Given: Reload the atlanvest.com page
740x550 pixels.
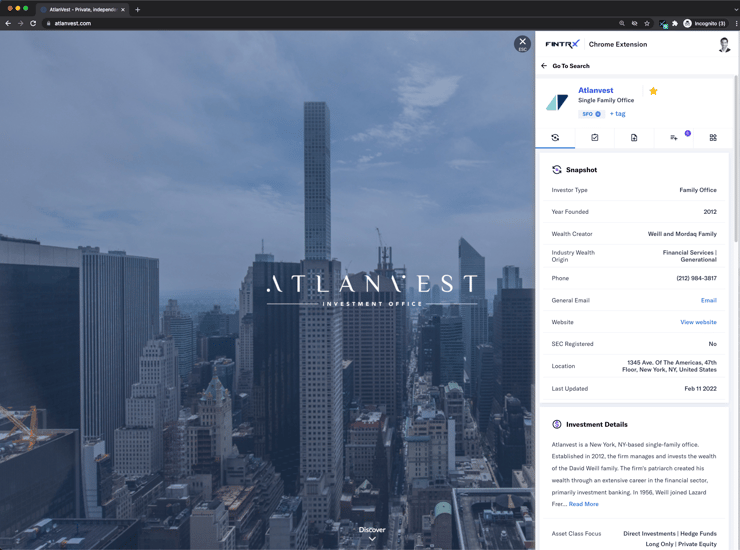Looking at the screenshot, I should [x=33, y=23].
